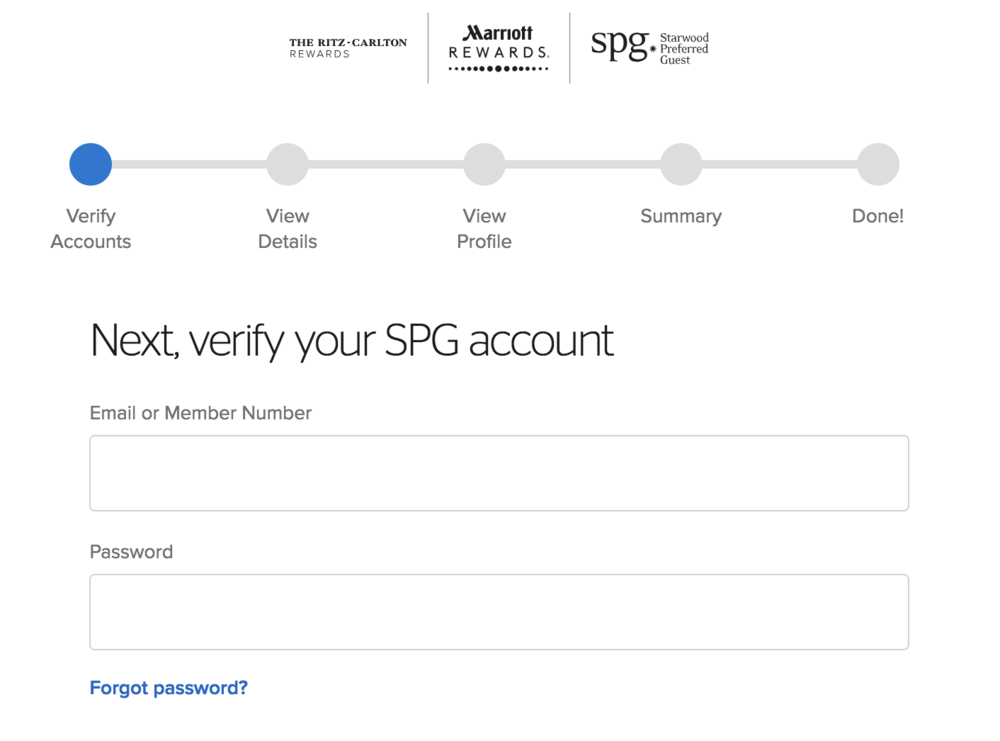Viewport: 1000px width, 741px height.
Task: Select the Email or Member Number label
Action: point(200,413)
